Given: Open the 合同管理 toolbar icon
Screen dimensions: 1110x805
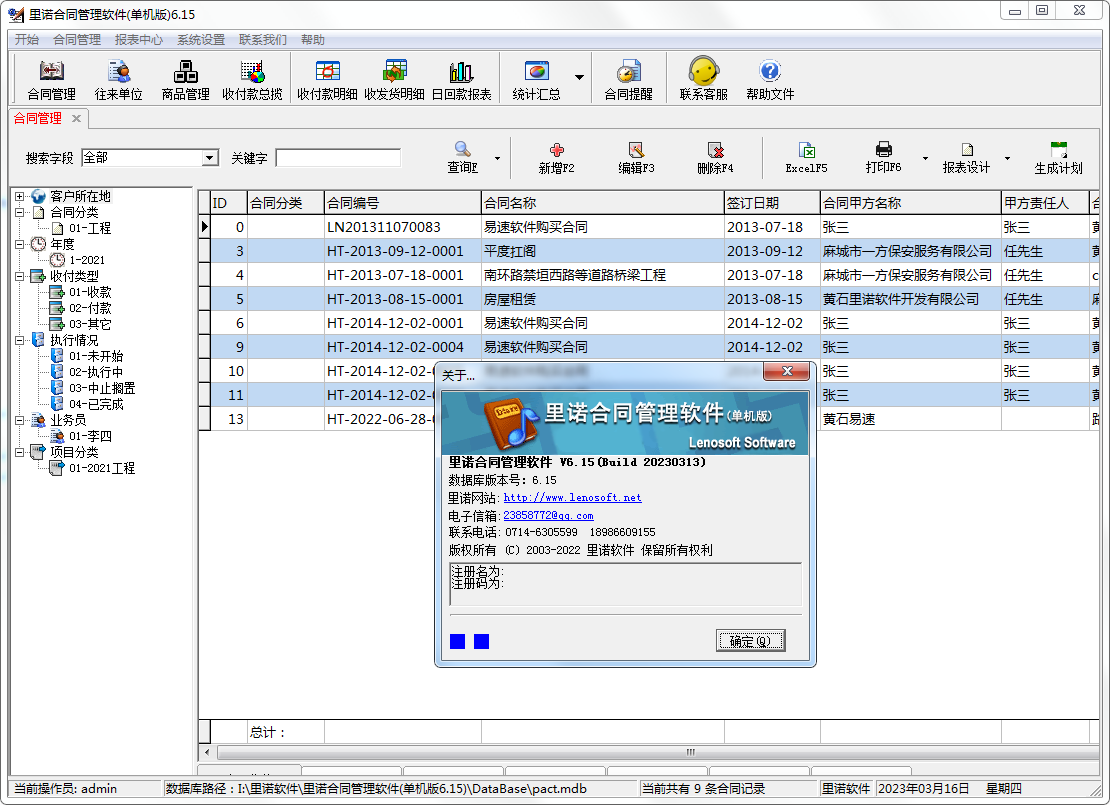Looking at the screenshot, I should (x=51, y=79).
